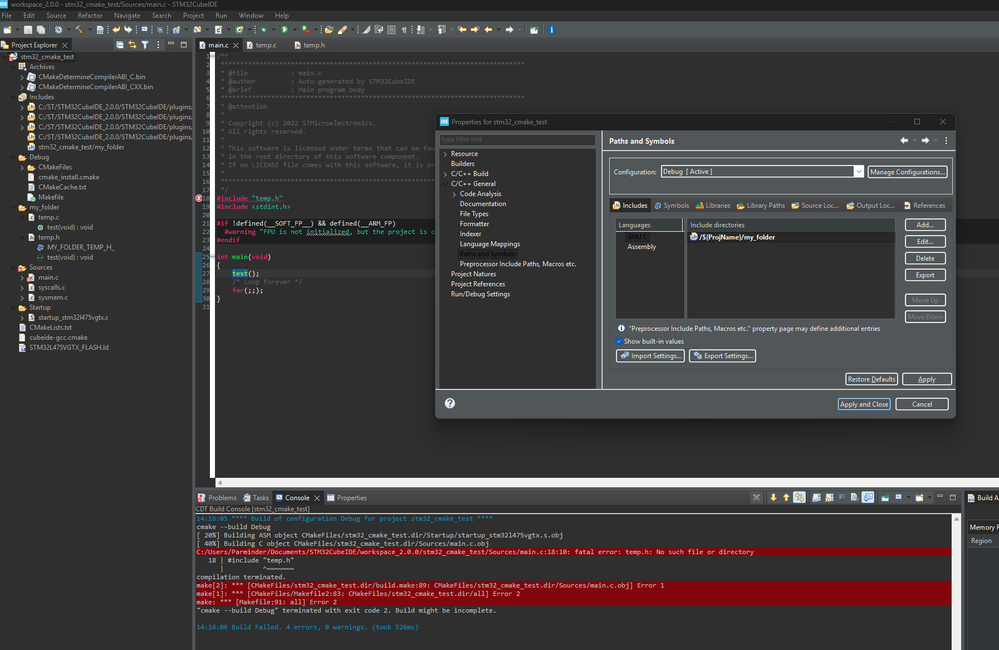Screen dimensions: 999x650
Task: Select Assembly in the Languages list
Action: tap(641, 246)
